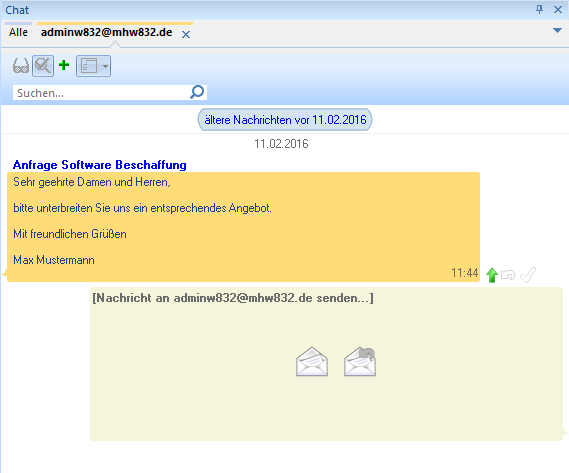The width and height of the screenshot is (569, 473).
Task: Click the gray checkmark done icon
Action: coord(528,275)
